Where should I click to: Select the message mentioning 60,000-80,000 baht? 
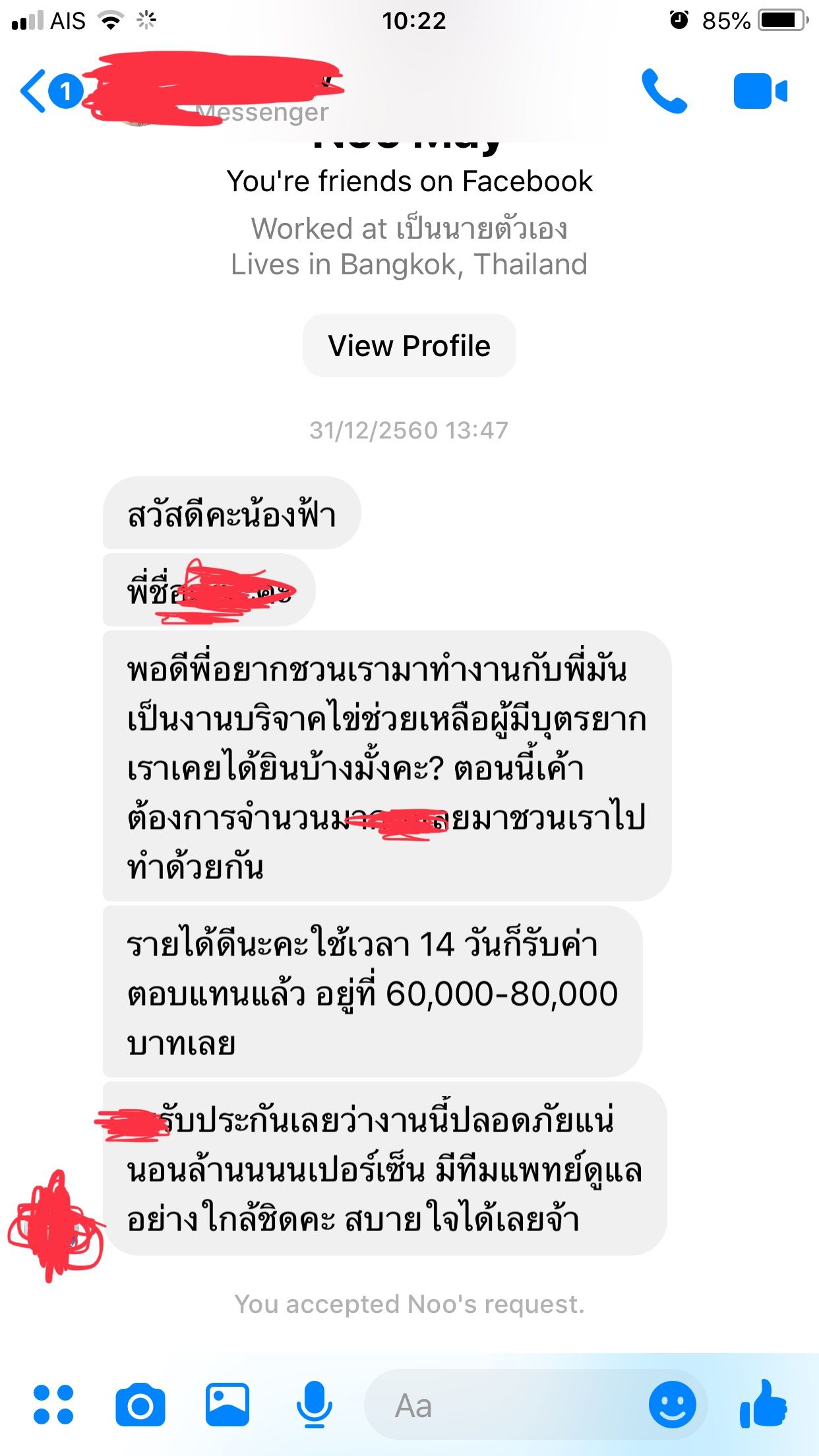(x=373, y=992)
